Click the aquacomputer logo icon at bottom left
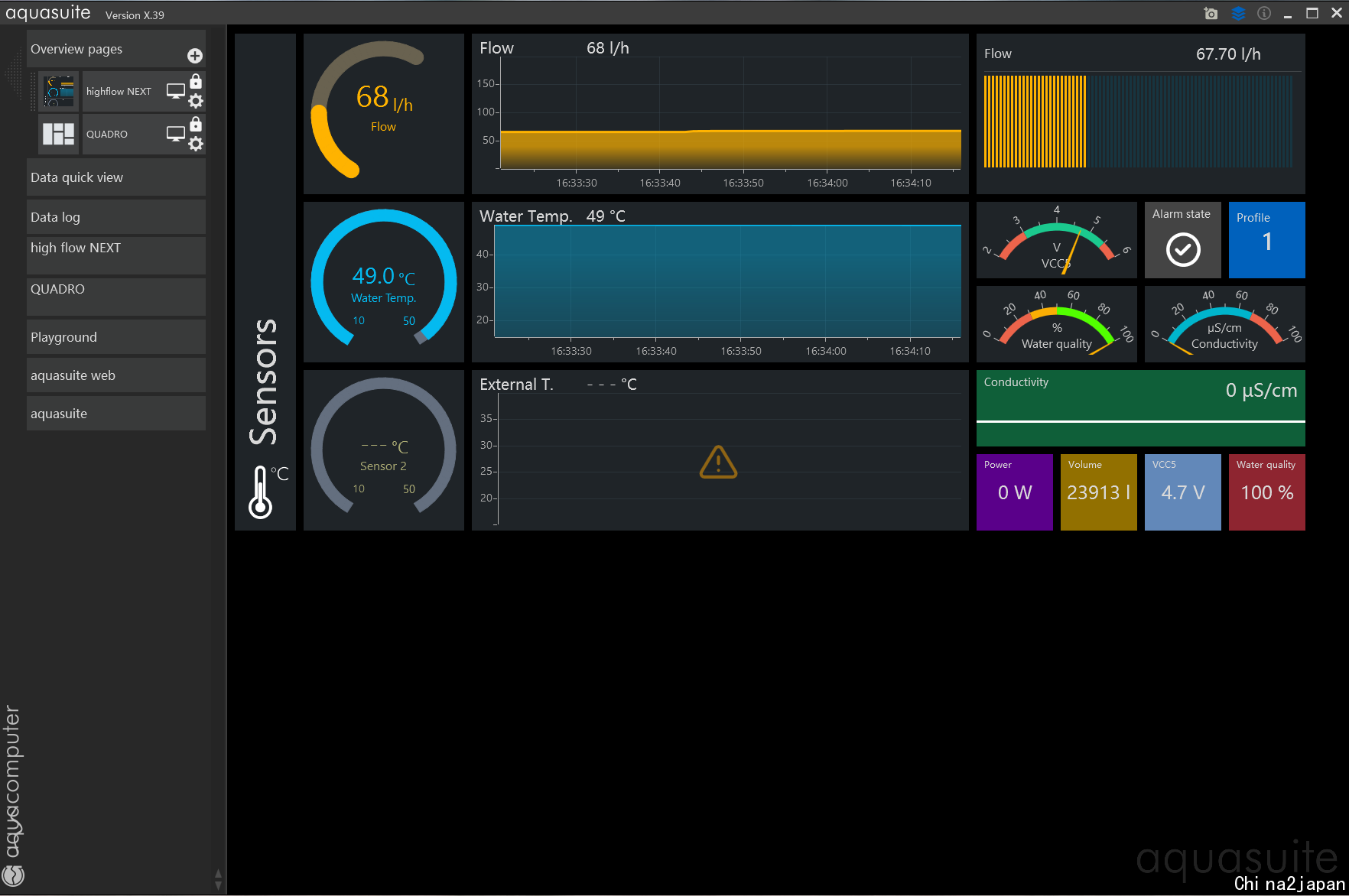1349x896 pixels. click(x=14, y=875)
